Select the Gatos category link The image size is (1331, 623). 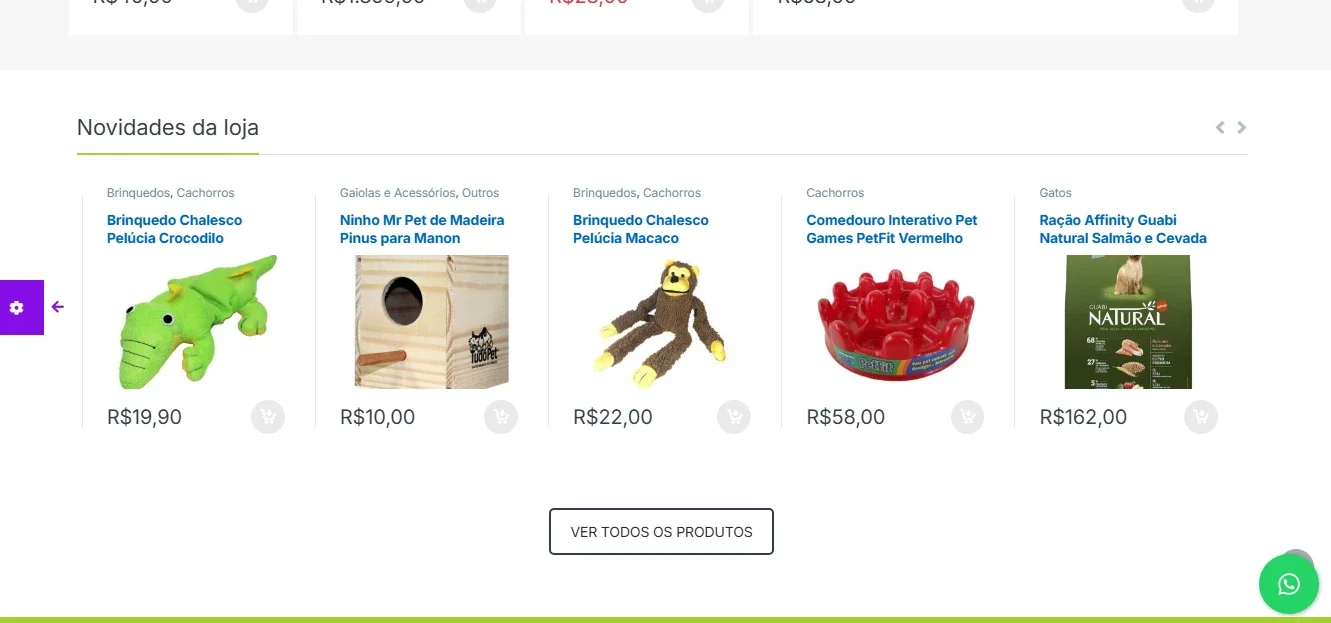1055,193
